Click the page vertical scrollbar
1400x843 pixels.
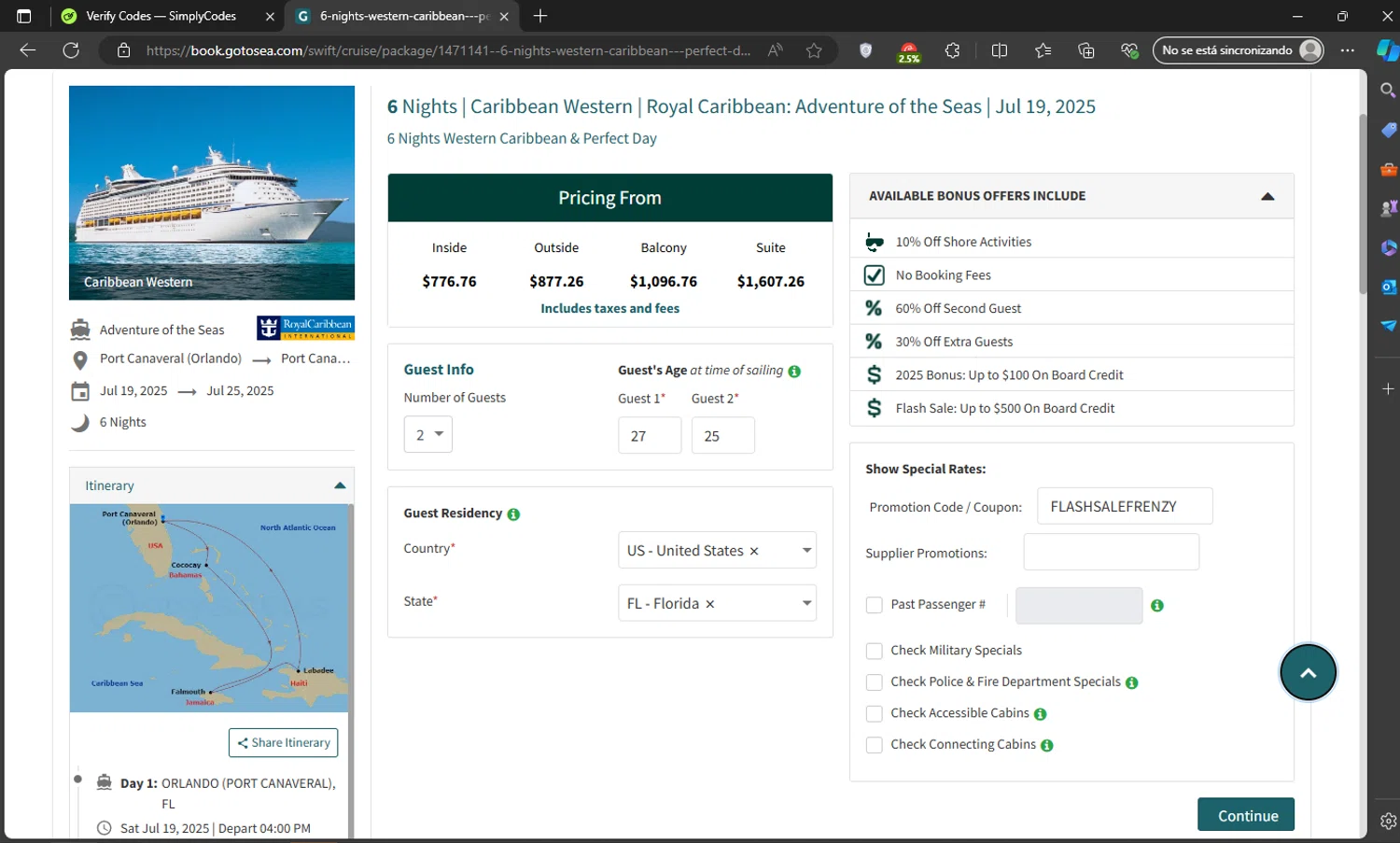1363,204
